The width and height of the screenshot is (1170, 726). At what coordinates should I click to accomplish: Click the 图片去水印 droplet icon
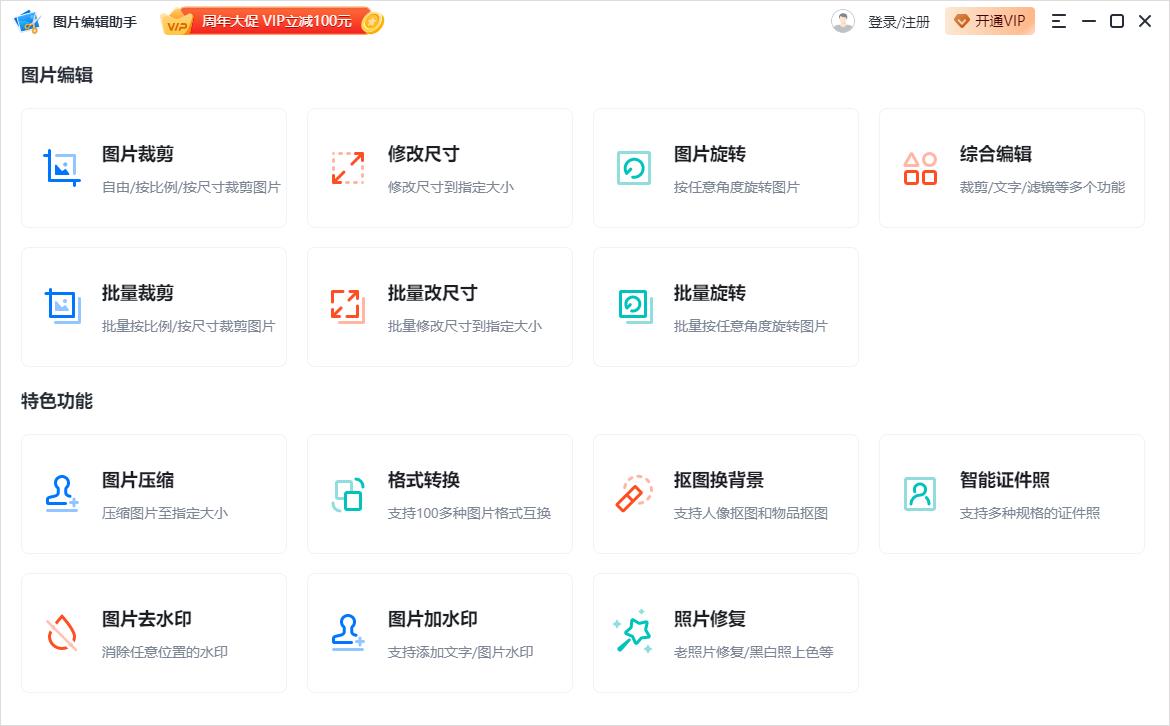point(62,633)
